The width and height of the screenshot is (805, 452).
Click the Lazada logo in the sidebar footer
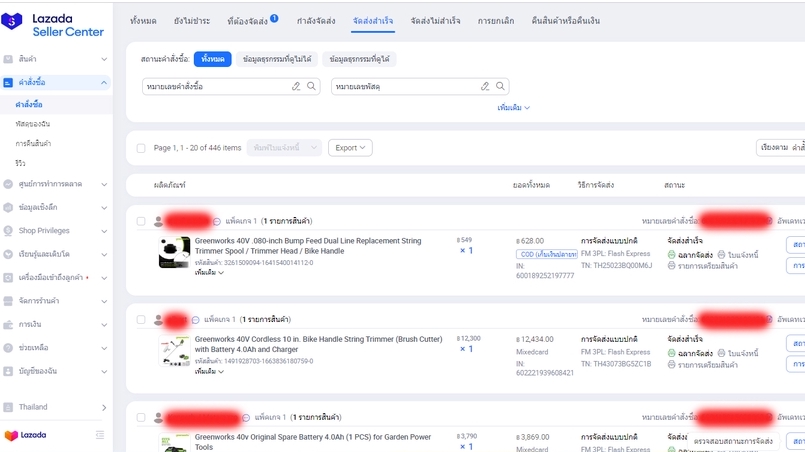[26, 435]
